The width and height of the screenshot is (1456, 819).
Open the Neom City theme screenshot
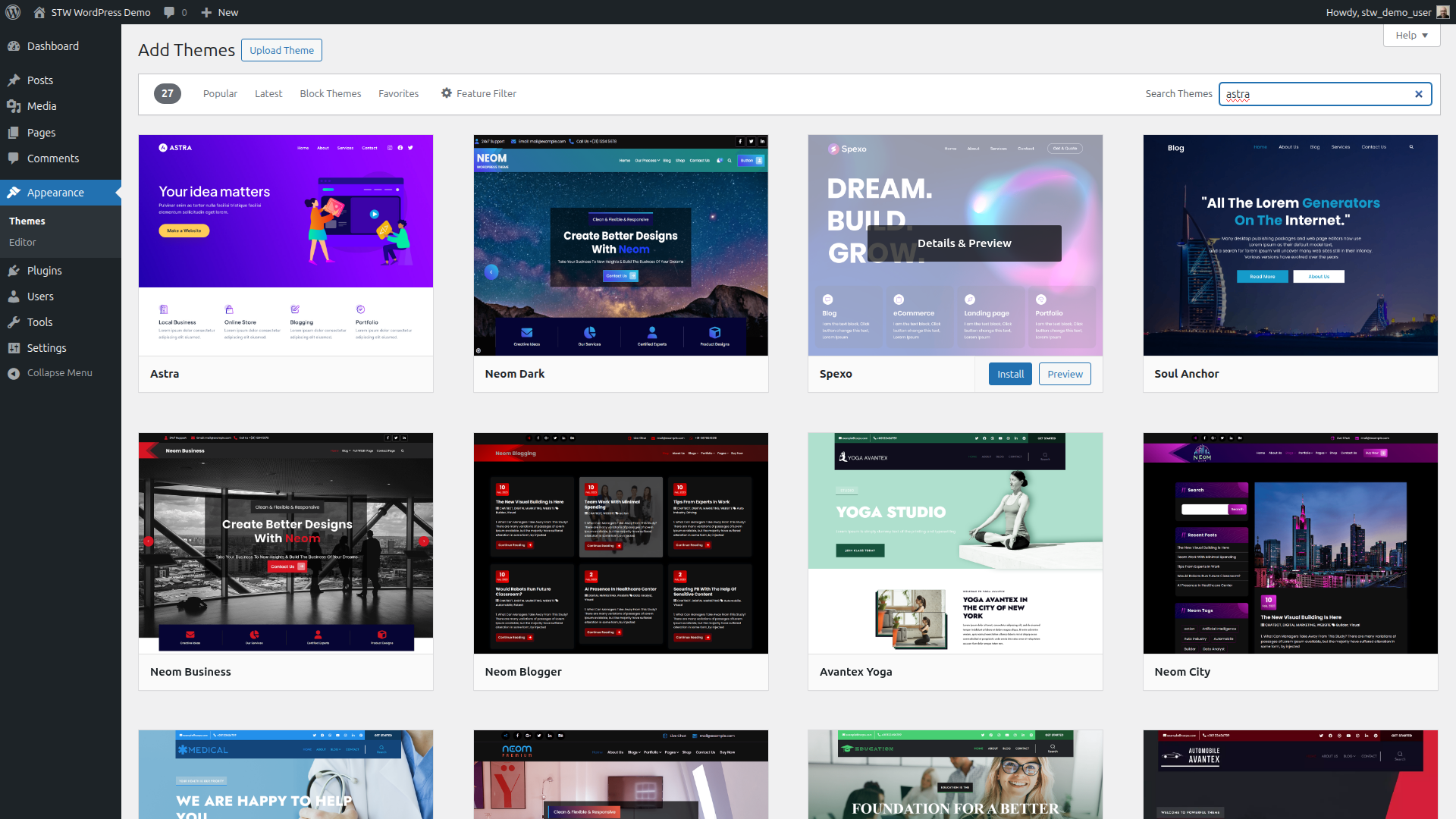[1290, 543]
